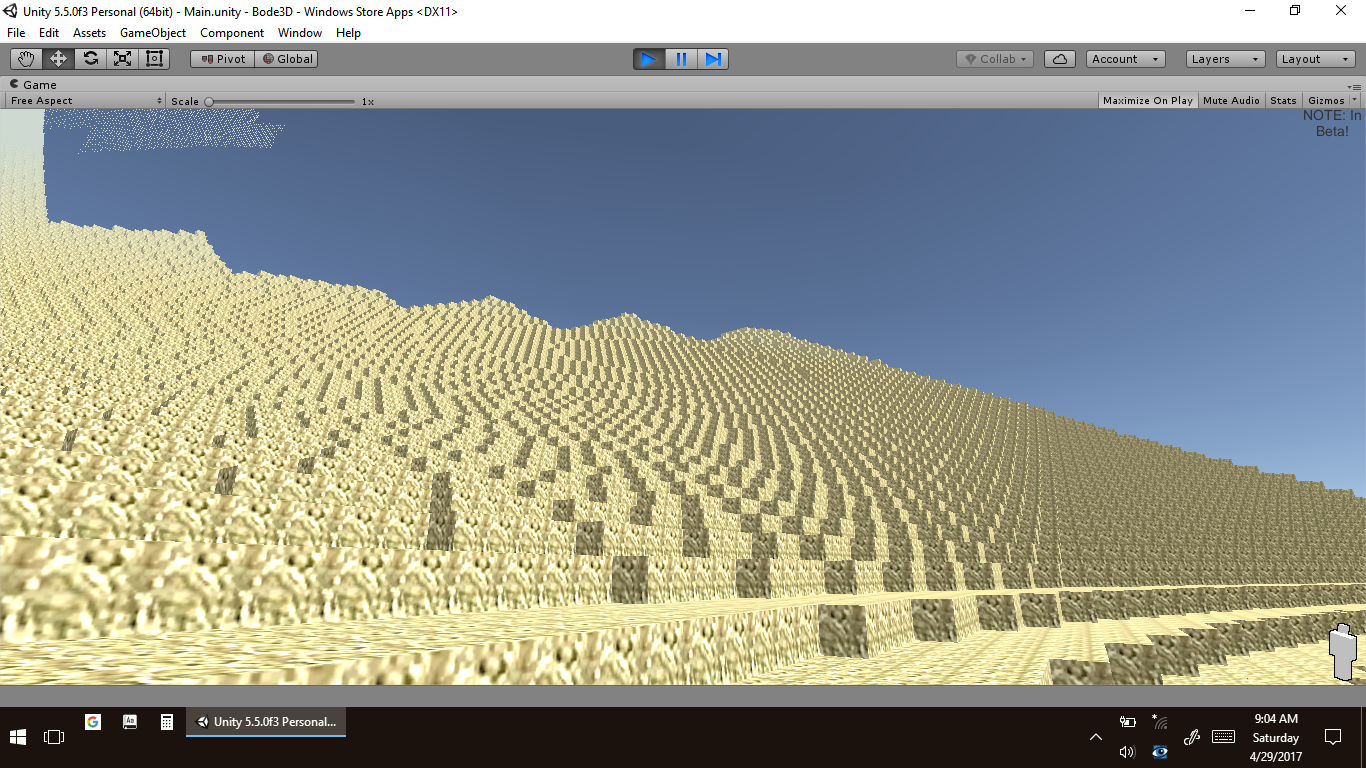
Task: Click the Game view Scale slider
Action: (281, 101)
